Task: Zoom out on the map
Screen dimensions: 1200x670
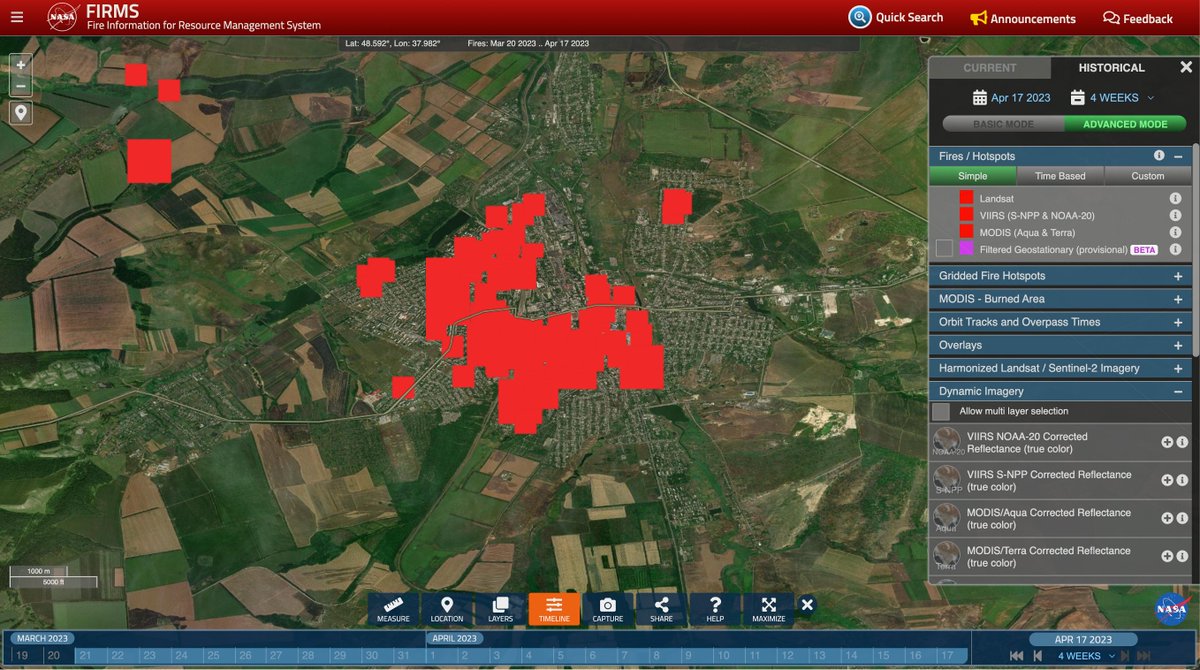Action: coord(21,86)
